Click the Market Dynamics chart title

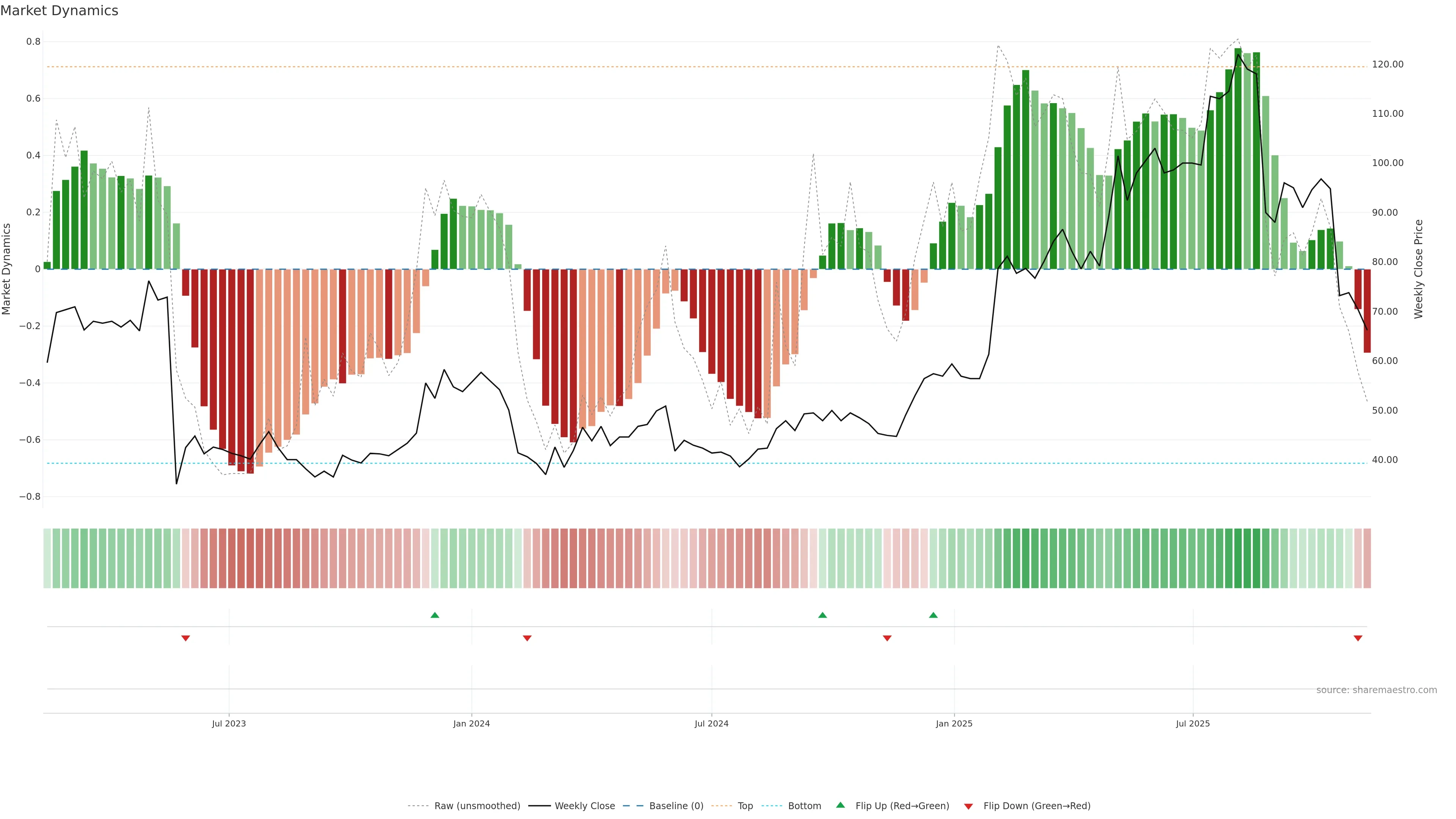pos(60,11)
